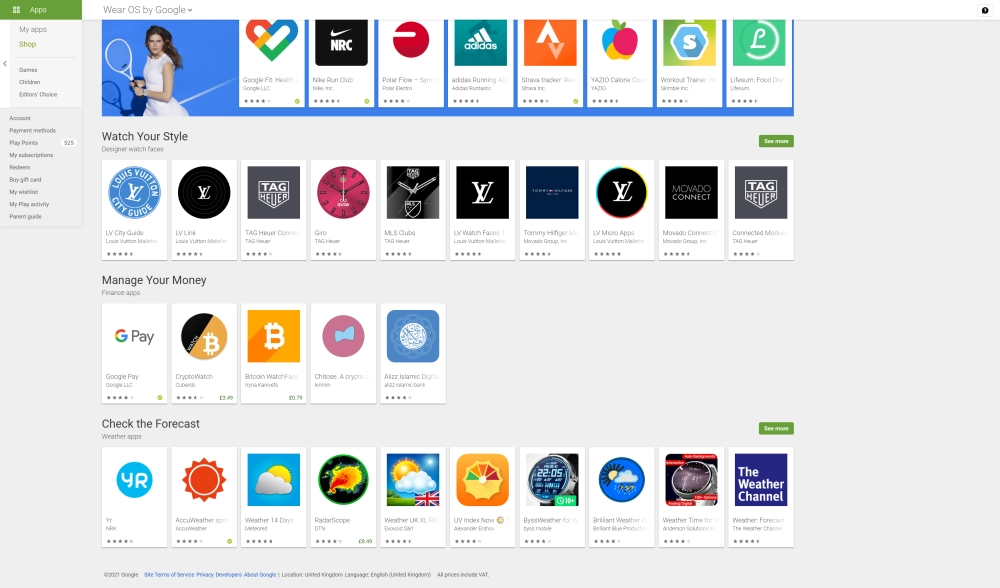Open the Giro watch face icon
Viewport: 1000px width, 588px height.
(x=343, y=192)
